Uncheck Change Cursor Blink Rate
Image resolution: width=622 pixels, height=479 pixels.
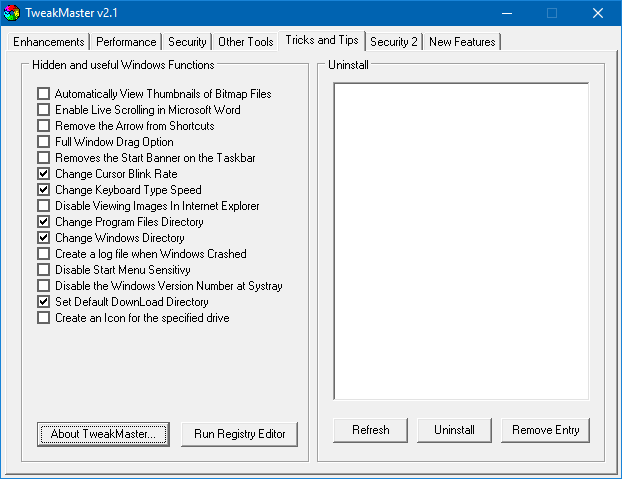point(44,174)
